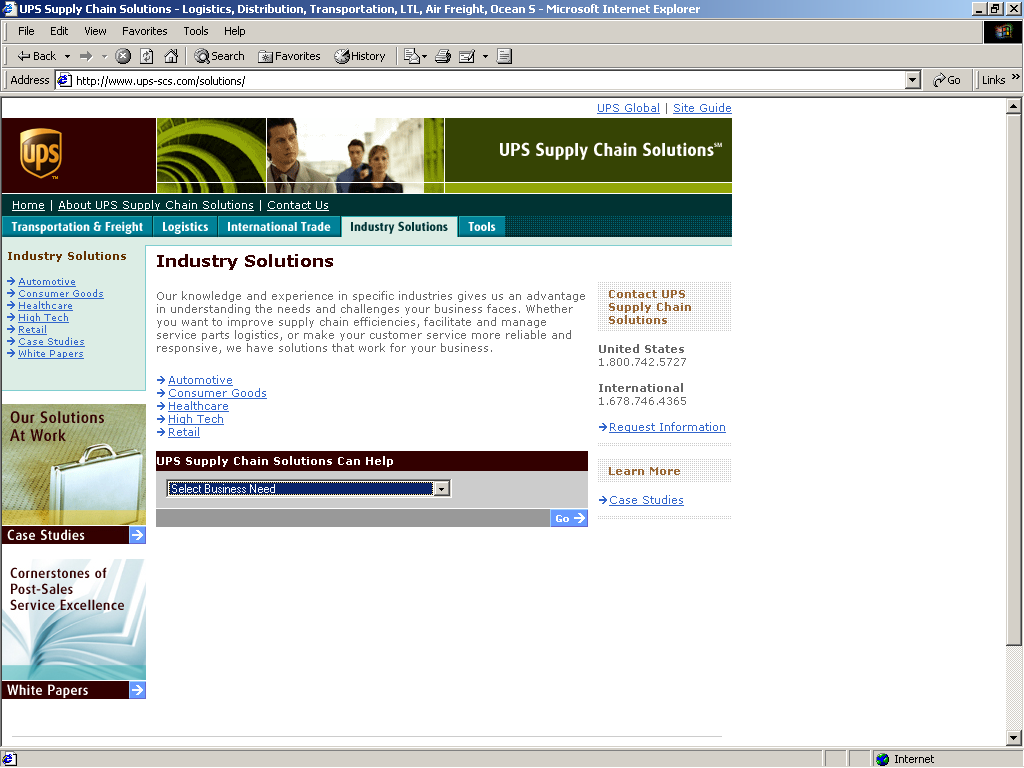
Task: Click the vertical scrollbar up arrow
Action: tap(1014, 106)
